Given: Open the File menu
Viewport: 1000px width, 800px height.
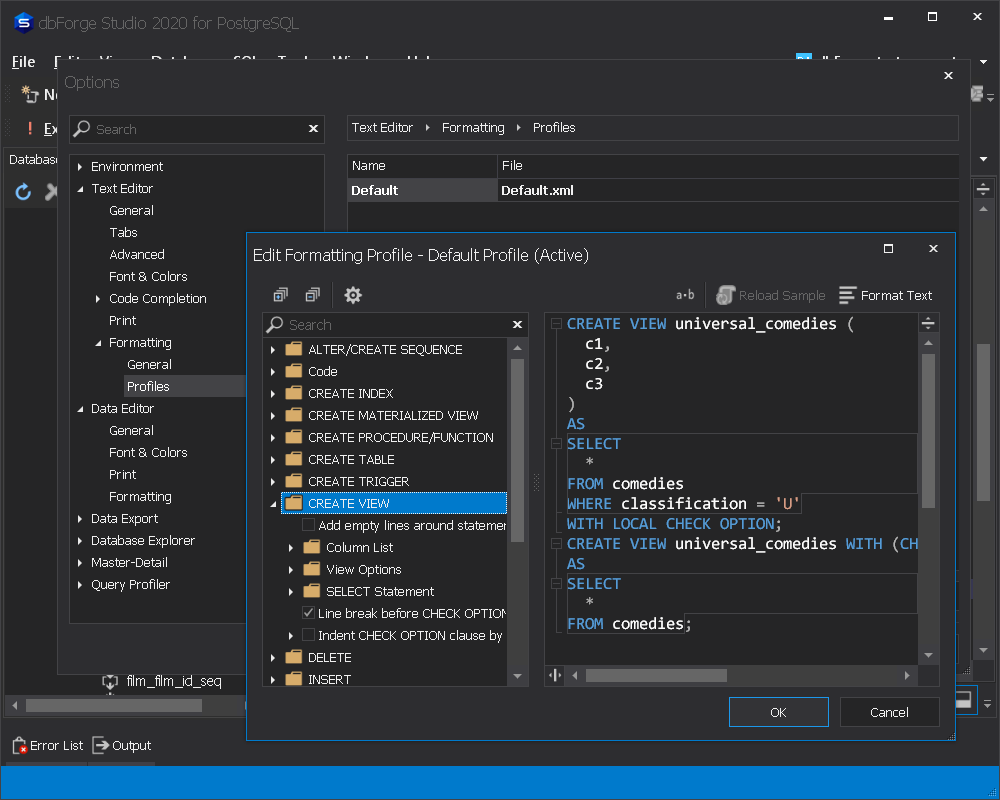Looking at the screenshot, I should pos(24,62).
